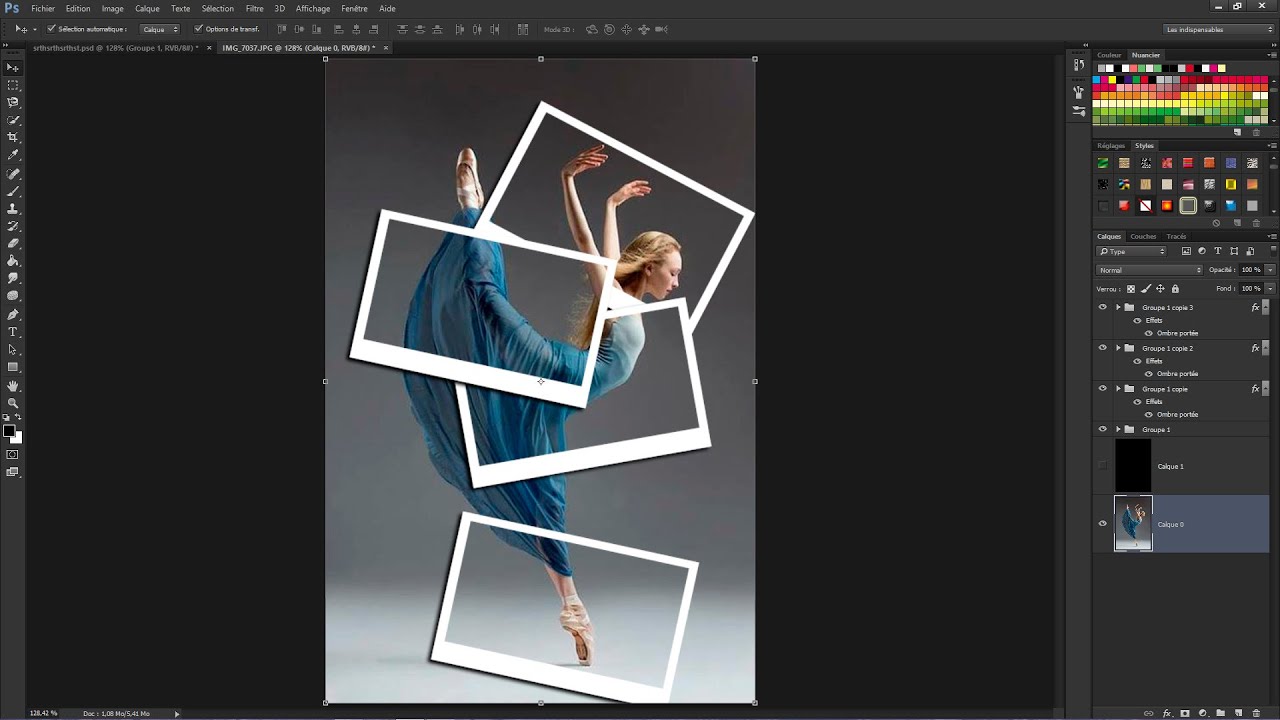Click the Opacité value field
This screenshot has height=720, width=1280.
click(x=1250, y=270)
